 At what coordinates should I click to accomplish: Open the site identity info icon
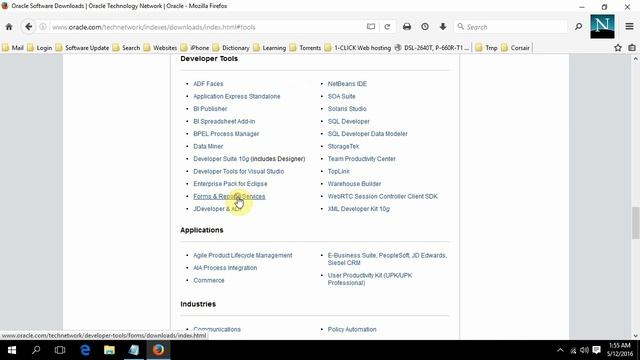click(43, 27)
